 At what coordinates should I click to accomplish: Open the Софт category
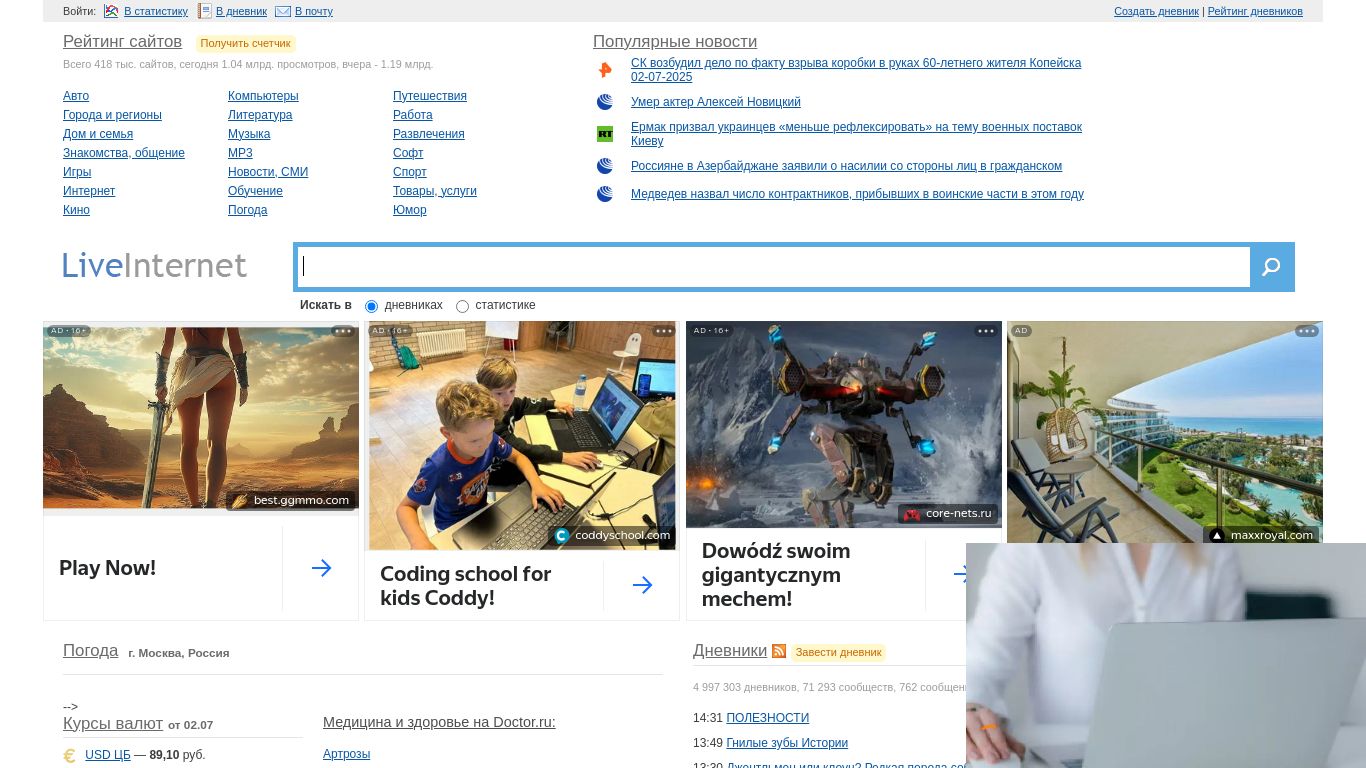pyautogui.click(x=408, y=153)
